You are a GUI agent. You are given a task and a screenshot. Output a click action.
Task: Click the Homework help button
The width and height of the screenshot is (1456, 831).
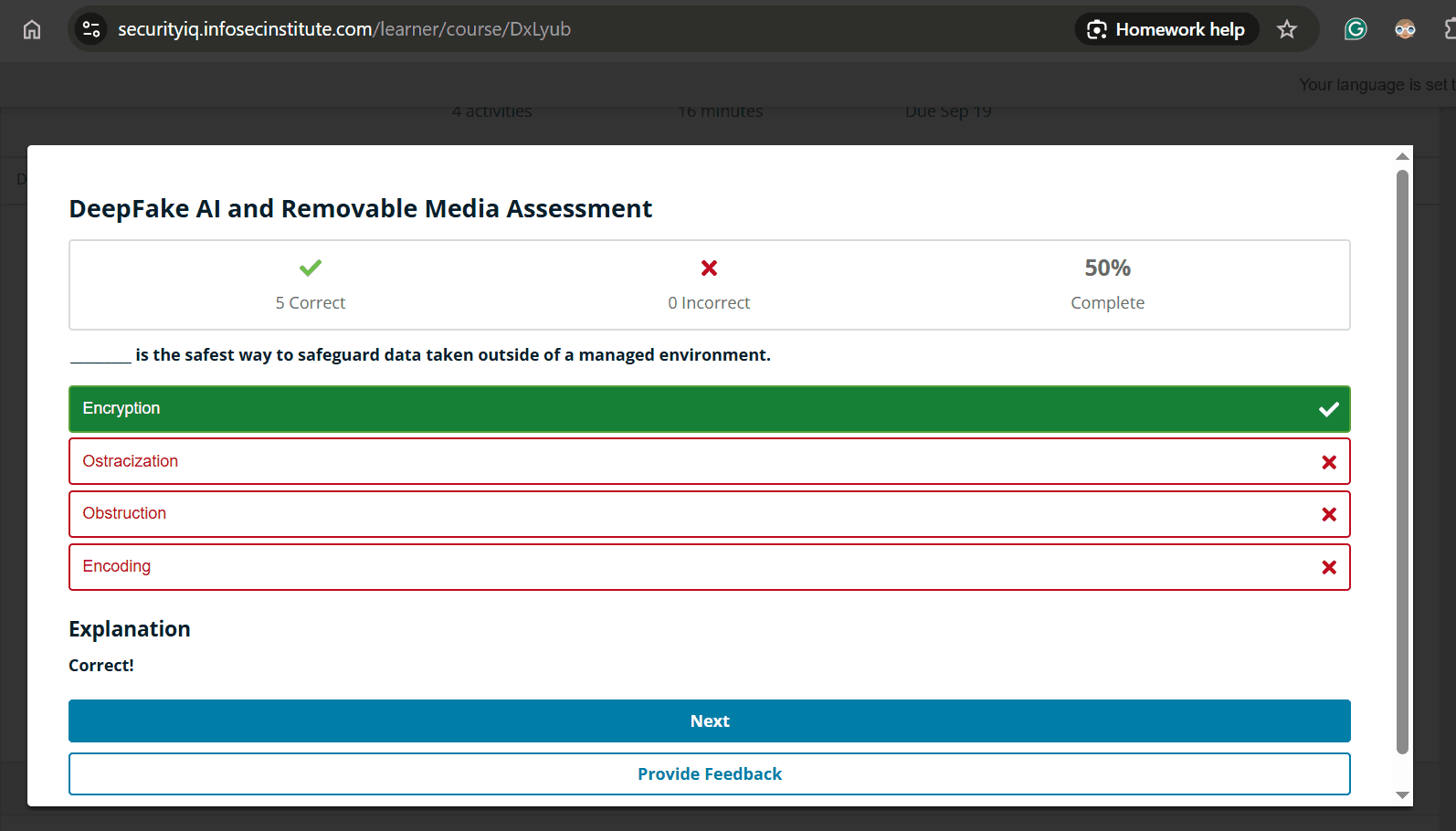tap(1166, 29)
